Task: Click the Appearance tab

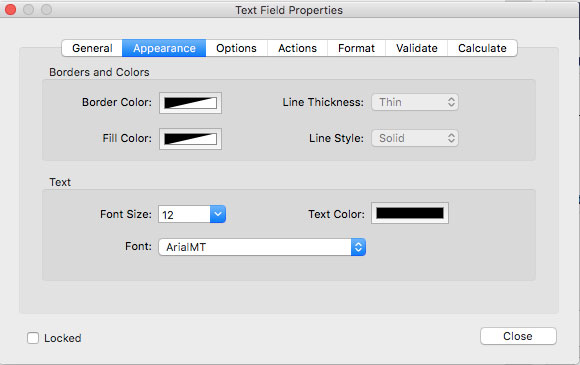Action: click(164, 48)
